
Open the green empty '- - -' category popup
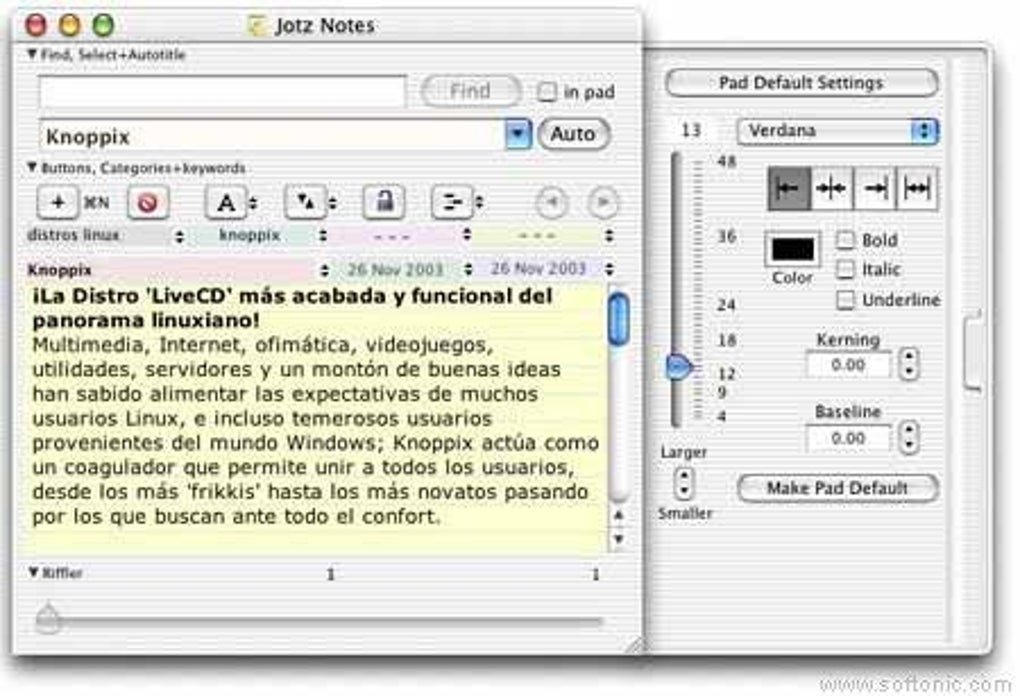pyautogui.click(x=545, y=235)
